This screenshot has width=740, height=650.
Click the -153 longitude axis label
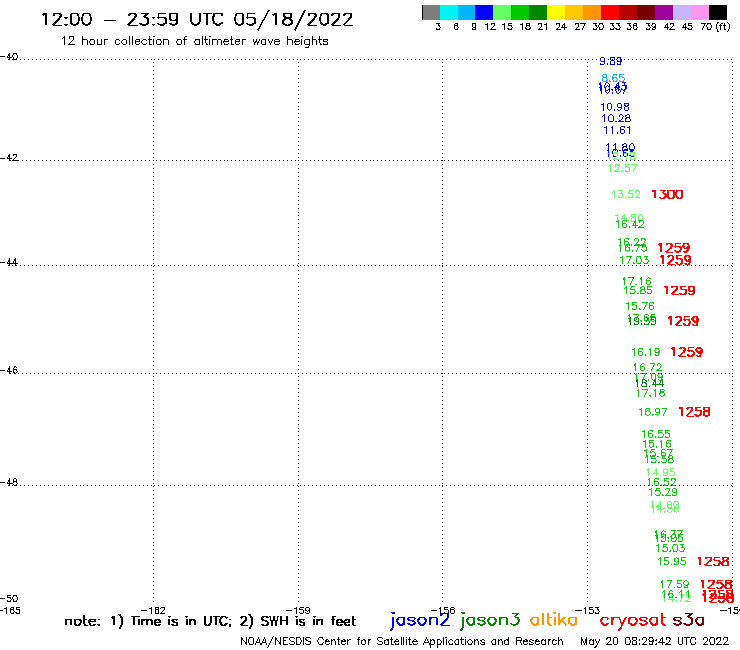[x=588, y=610]
